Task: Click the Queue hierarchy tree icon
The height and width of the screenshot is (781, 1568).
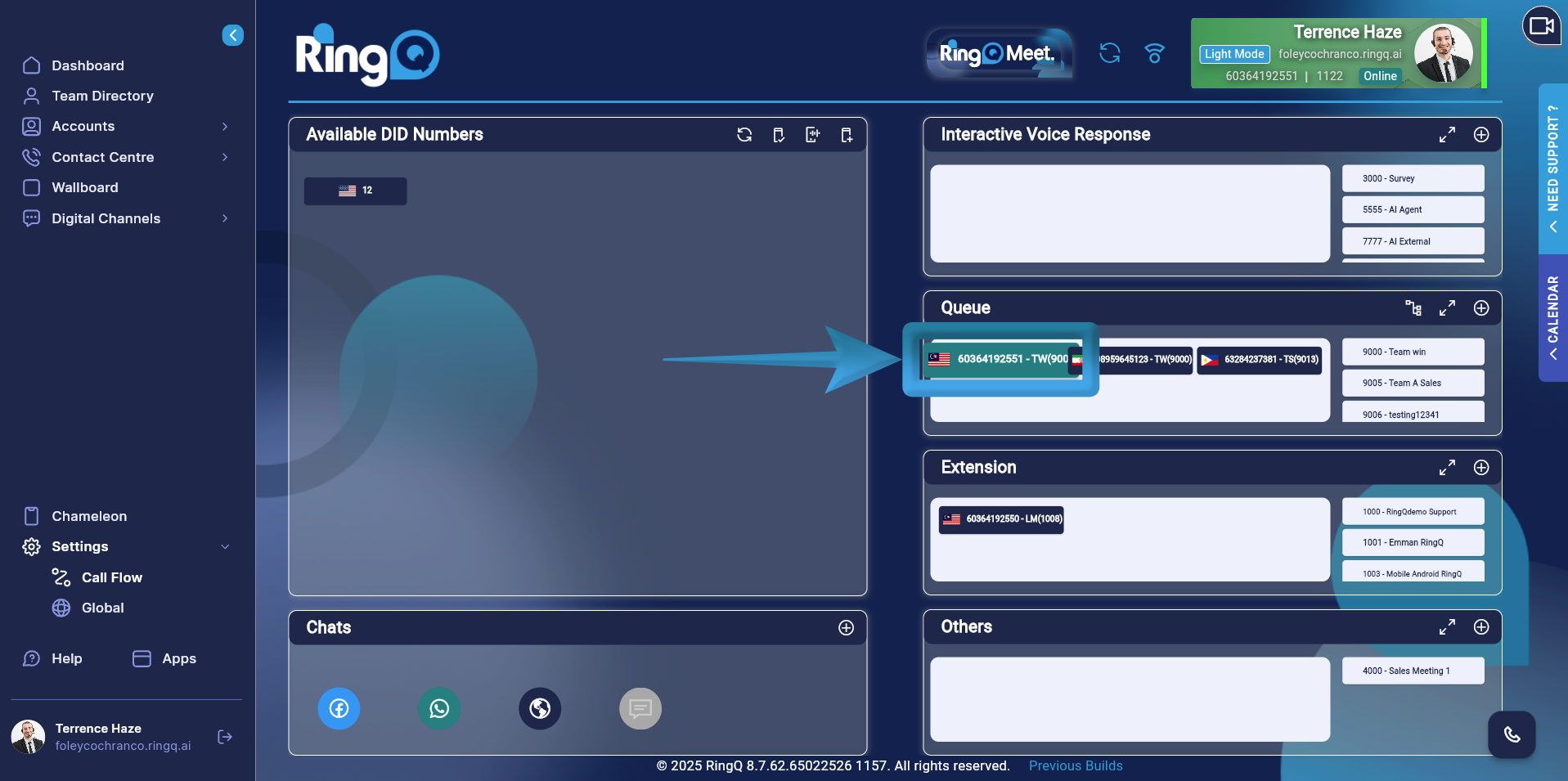Action: (x=1413, y=308)
